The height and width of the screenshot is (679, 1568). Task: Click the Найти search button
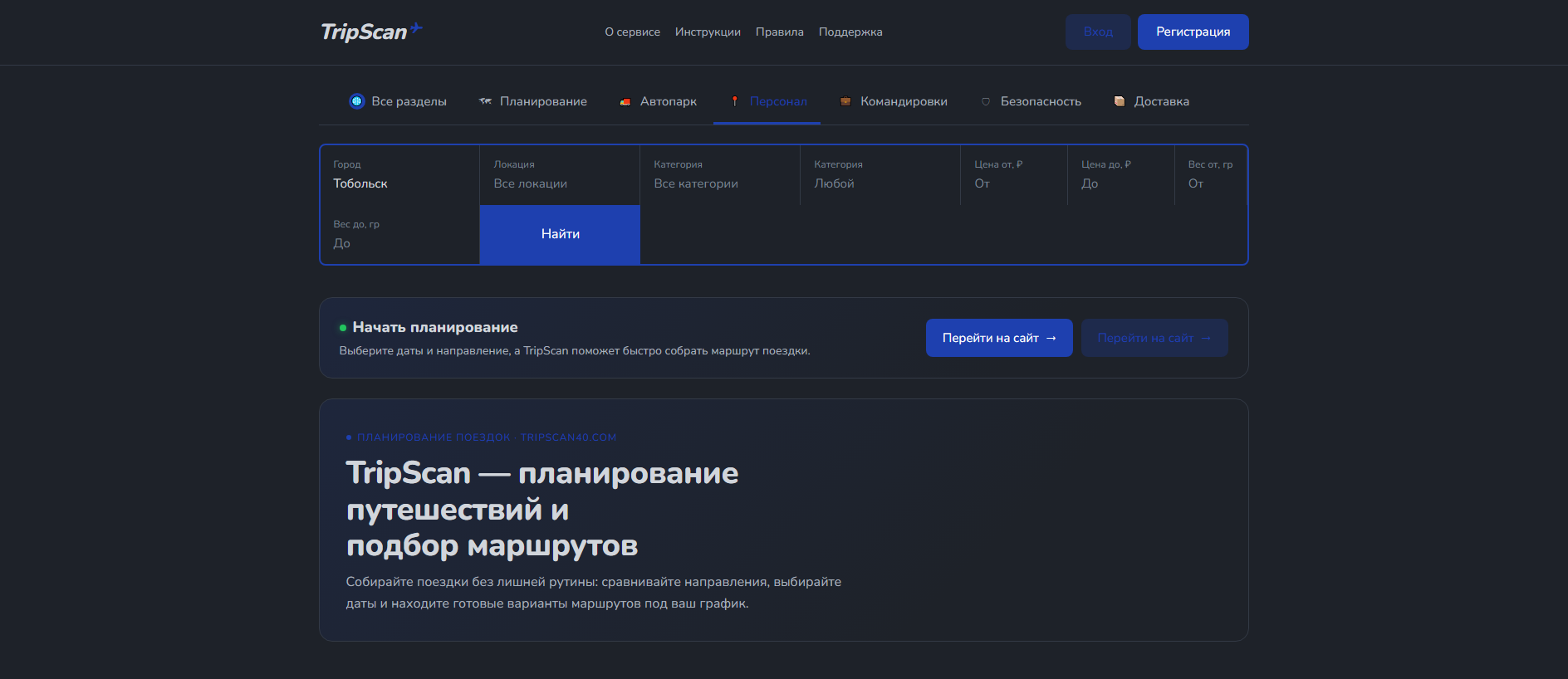click(x=561, y=235)
